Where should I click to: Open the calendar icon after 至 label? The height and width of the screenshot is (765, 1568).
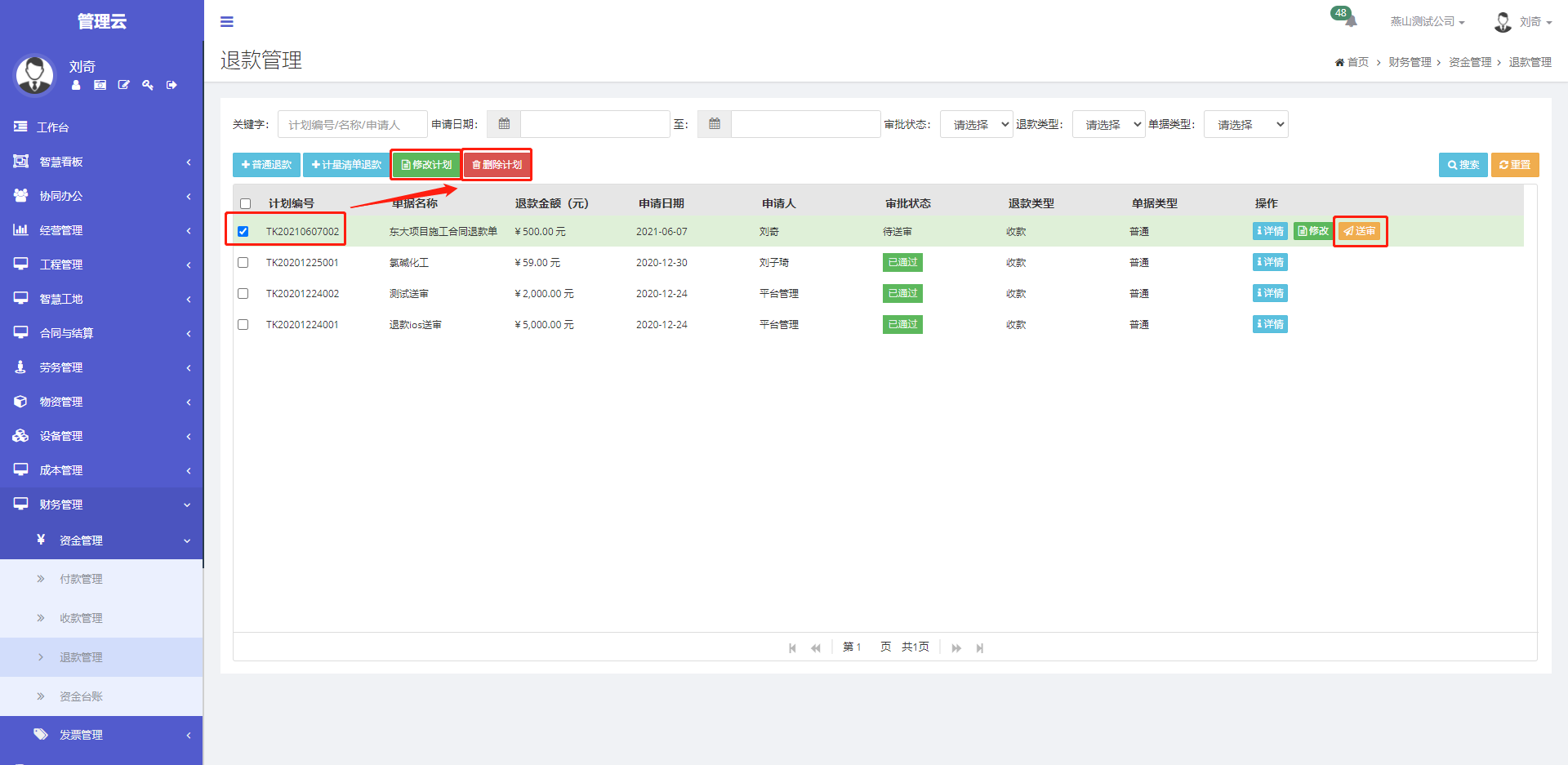[x=715, y=124]
